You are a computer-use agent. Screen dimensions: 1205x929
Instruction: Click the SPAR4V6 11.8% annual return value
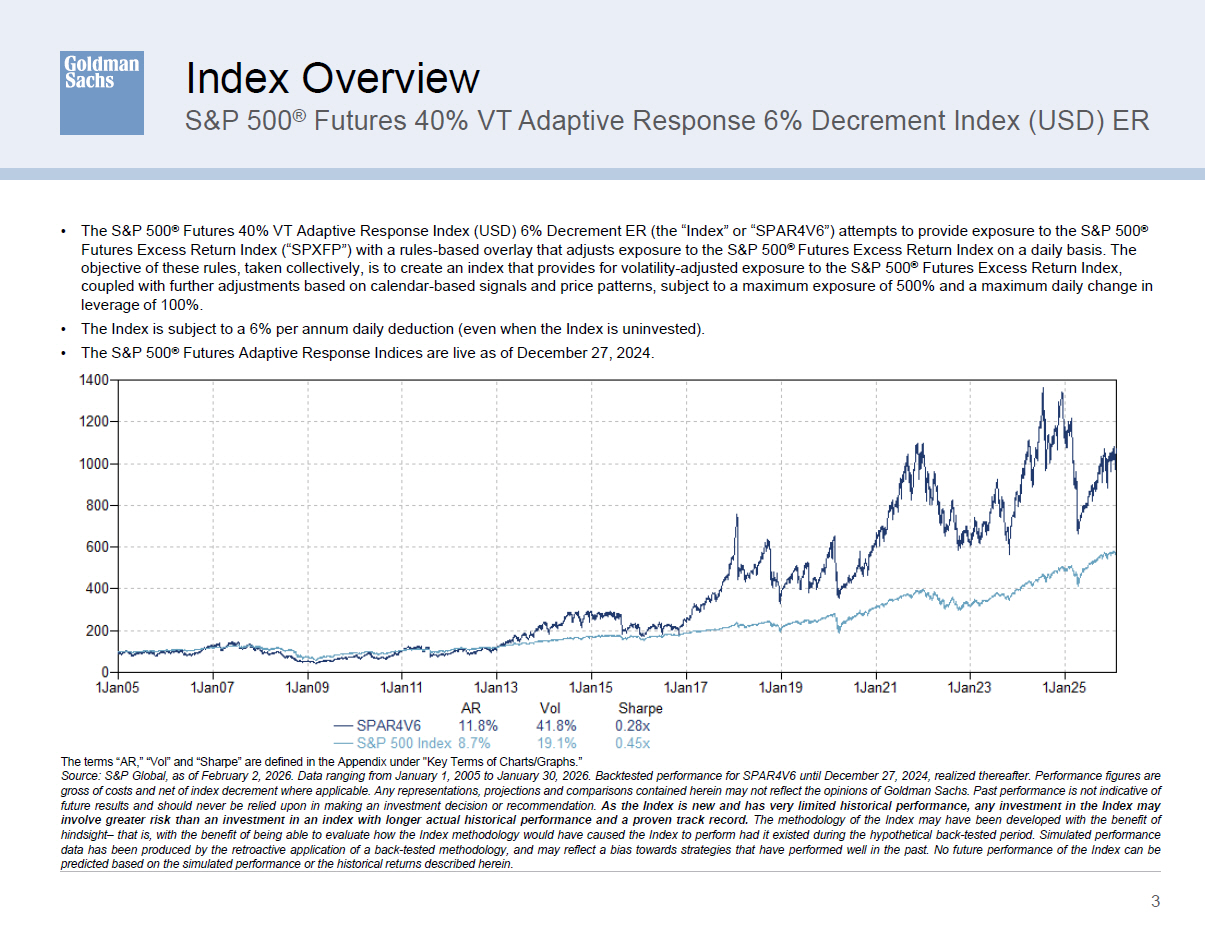477,726
